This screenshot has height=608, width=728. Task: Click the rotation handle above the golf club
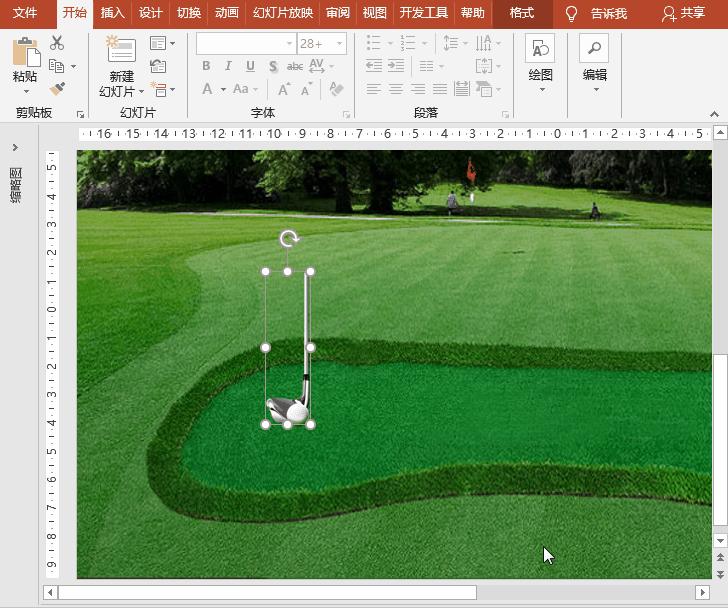point(288,239)
